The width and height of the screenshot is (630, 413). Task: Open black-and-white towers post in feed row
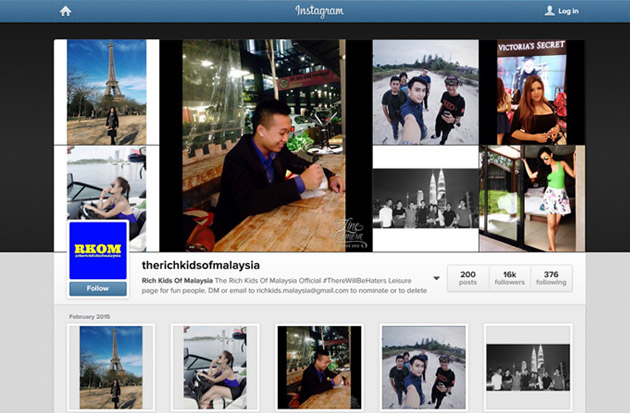[x=527, y=367]
